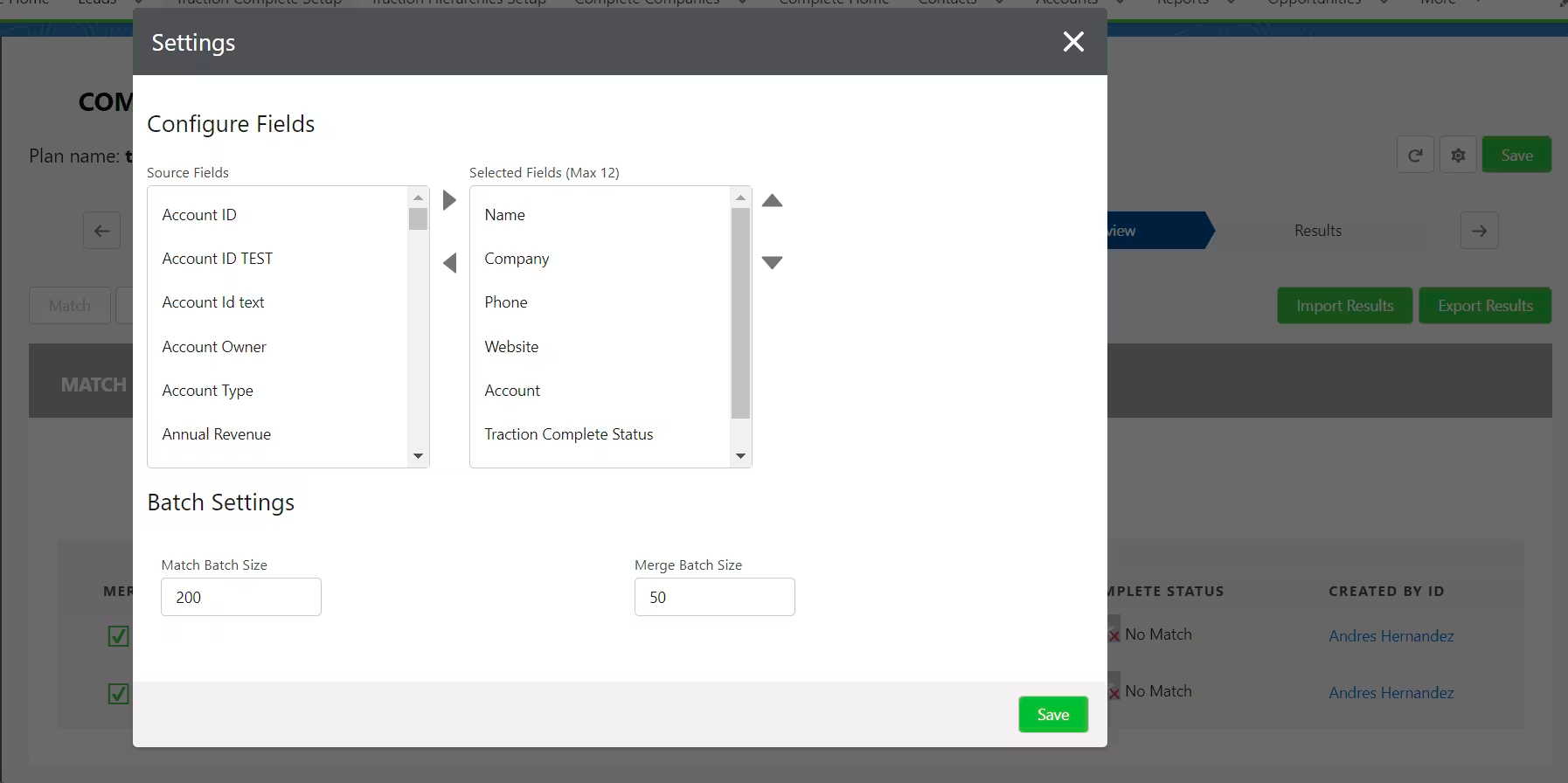Image resolution: width=1568 pixels, height=783 pixels.
Task: Click Export Results button
Action: pos(1485,306)
